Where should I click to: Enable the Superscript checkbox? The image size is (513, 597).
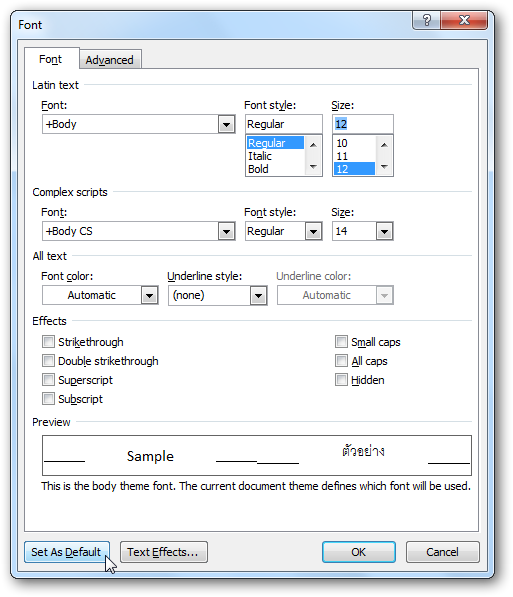pos(48,380)
